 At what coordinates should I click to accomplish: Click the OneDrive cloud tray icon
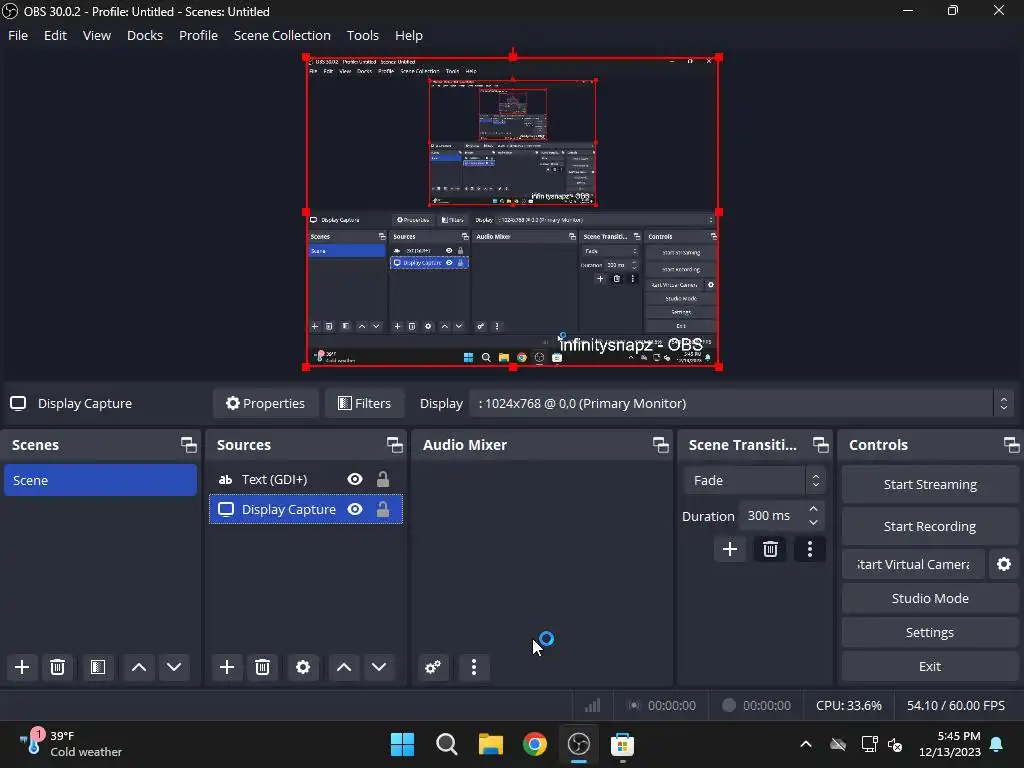click(x=838, y=744)
